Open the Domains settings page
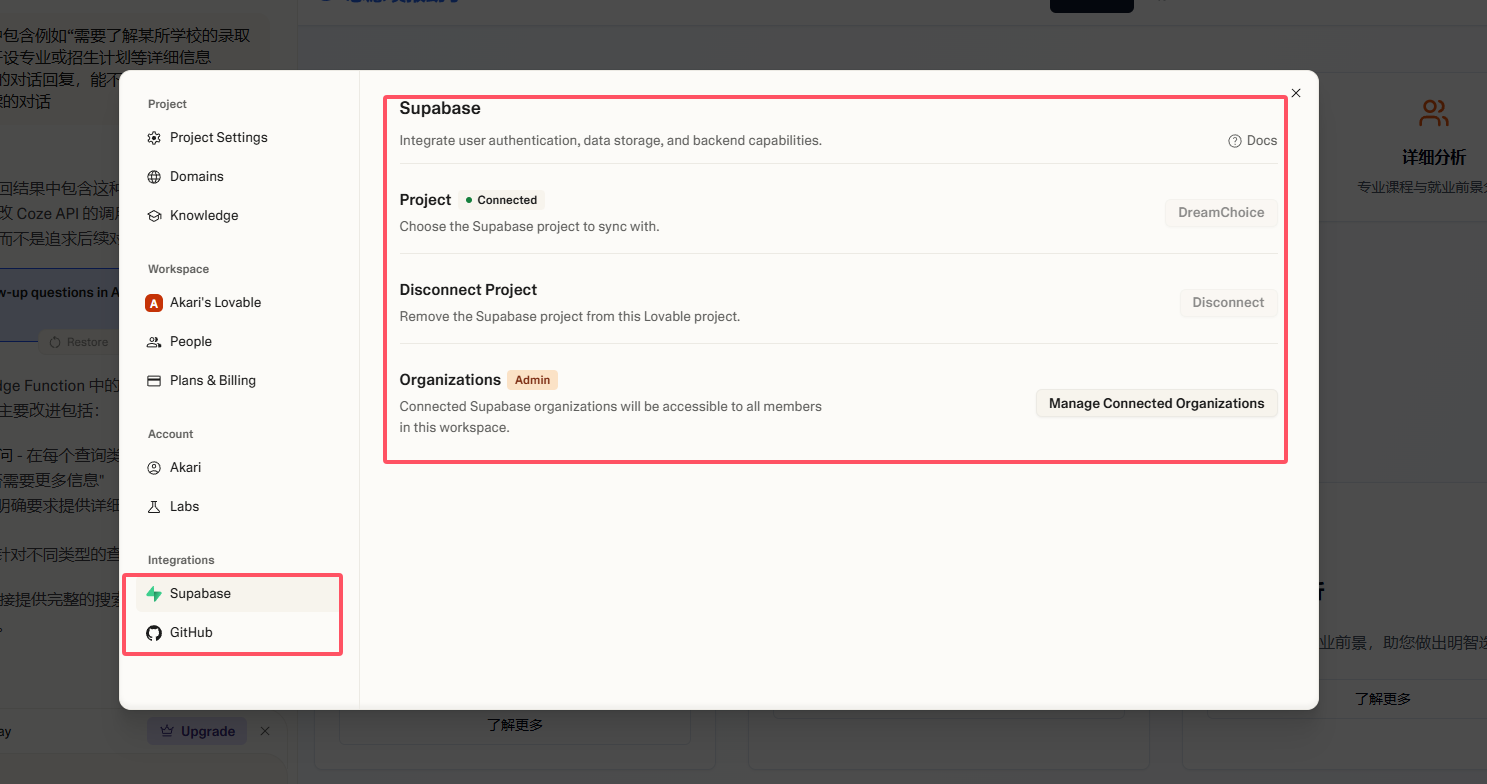Image resolution: width=1487 pixels, height=784 pixels. click(x=238, y=177)
